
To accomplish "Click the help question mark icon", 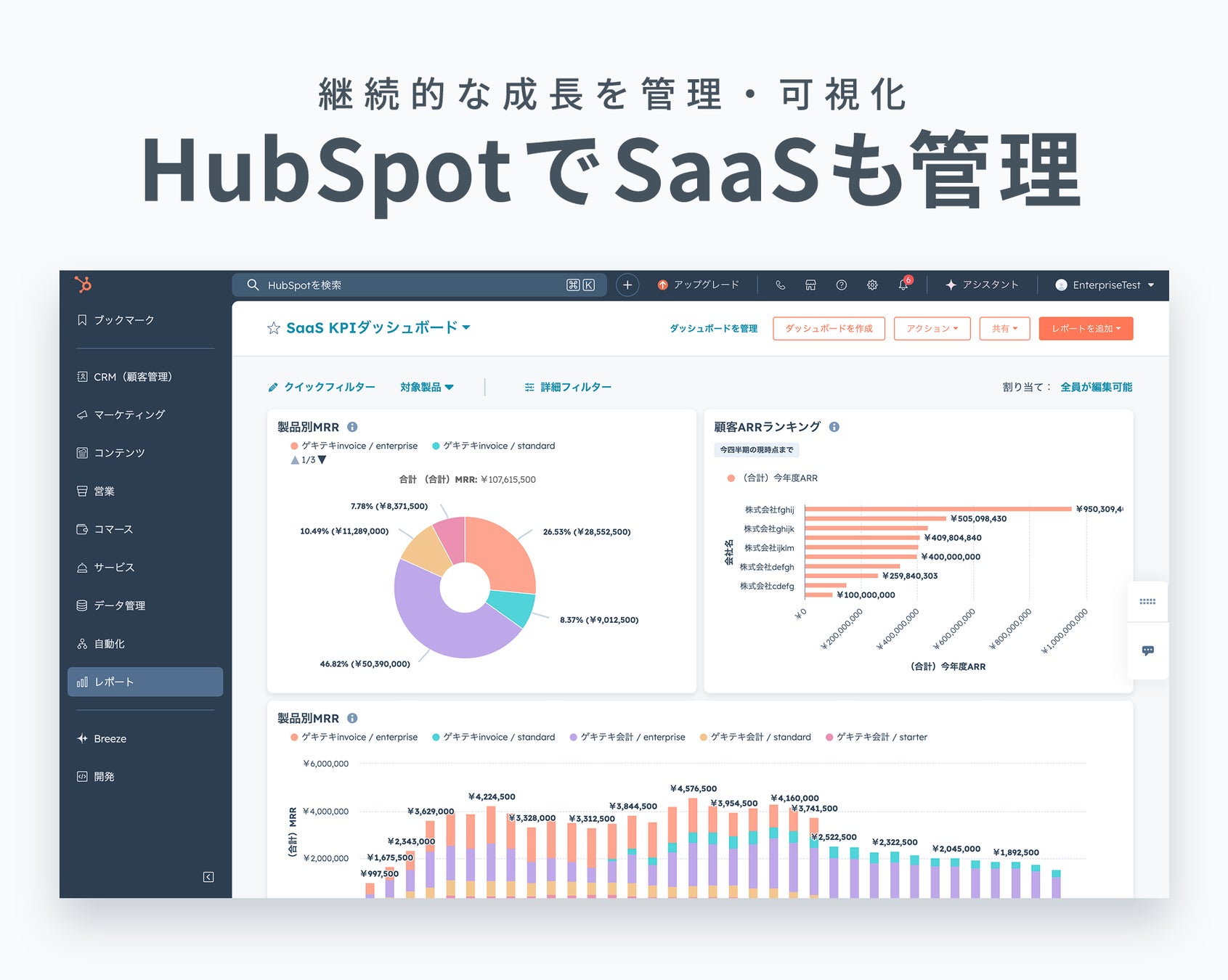I will (841, 285).
